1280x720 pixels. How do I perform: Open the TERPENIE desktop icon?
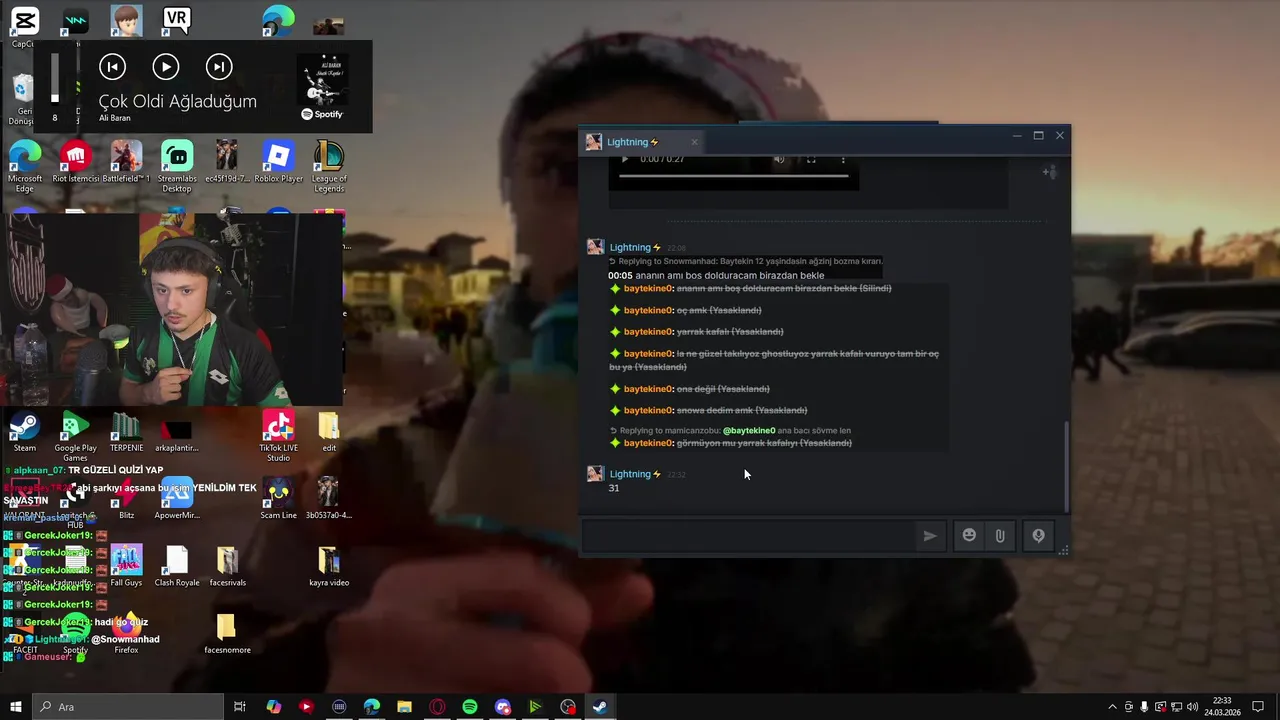click(126, 432)
